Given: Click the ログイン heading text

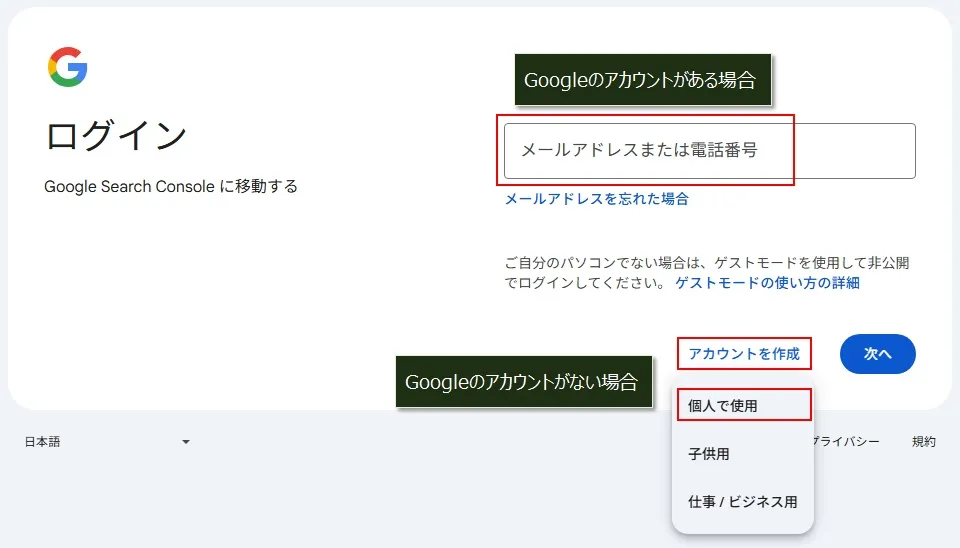Looking at the screenshot, I should click(x=116, y=135).
